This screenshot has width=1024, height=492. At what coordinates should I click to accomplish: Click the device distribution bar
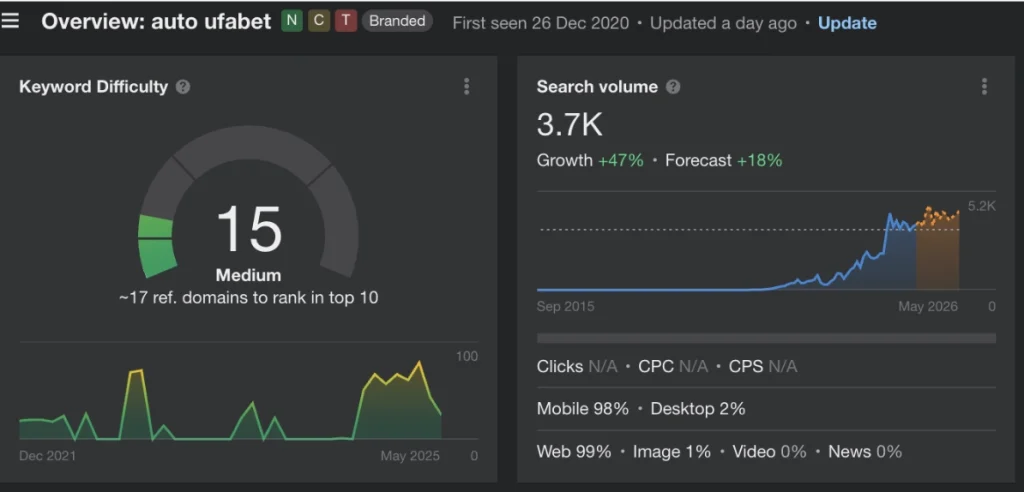(x=765, y=338)
